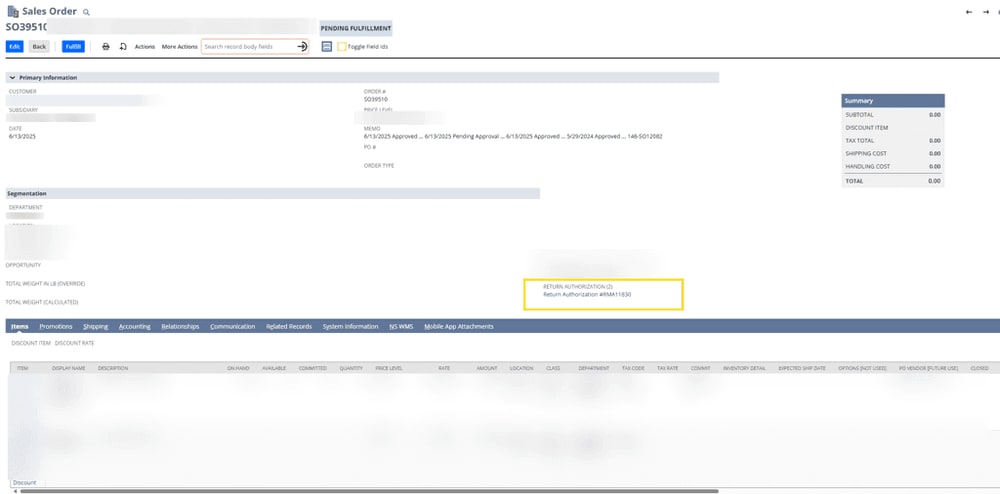Click the DESCRIPTION column header
1000x494 pixels.
(113, 368)
